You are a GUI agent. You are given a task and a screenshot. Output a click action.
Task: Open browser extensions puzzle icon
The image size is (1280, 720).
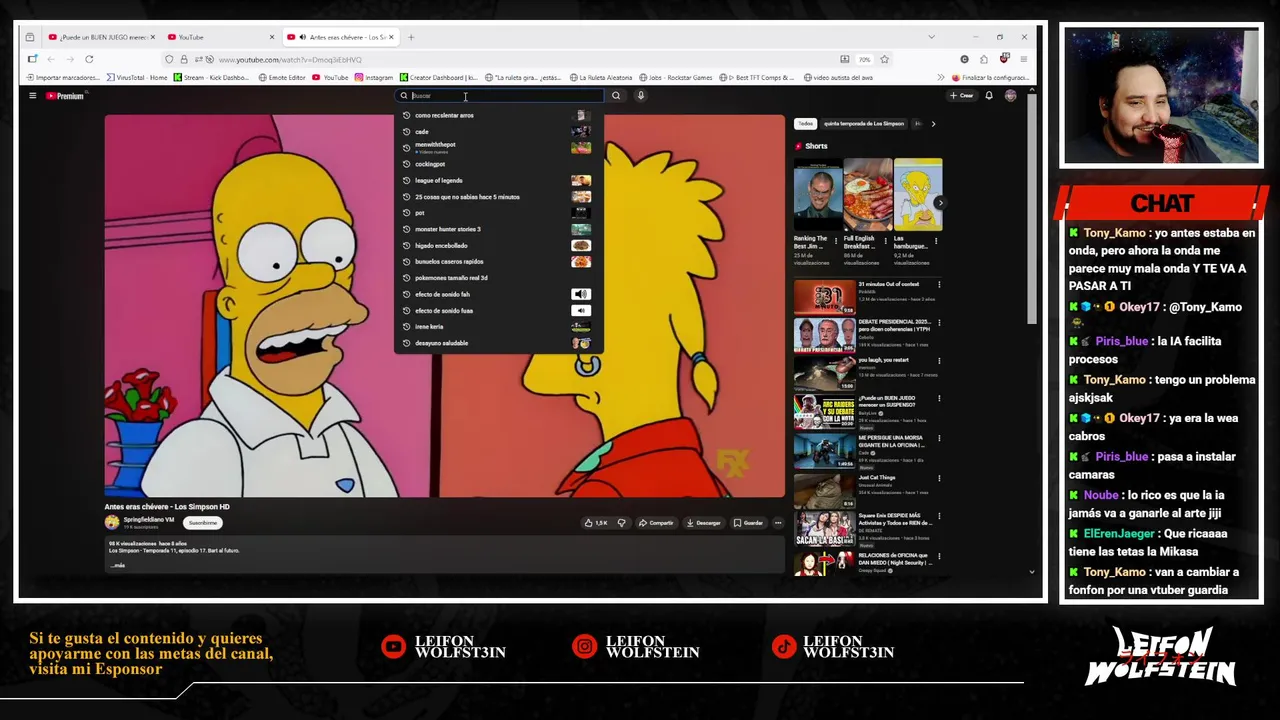coord(984,59)
